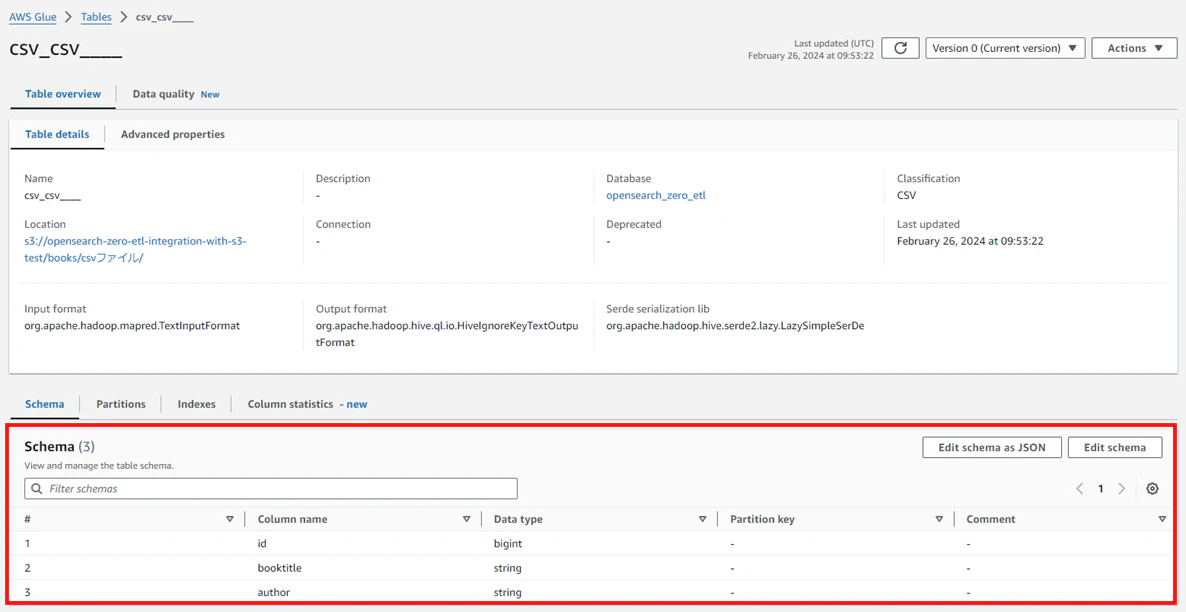Sort by the Data type header

(703, 519)
